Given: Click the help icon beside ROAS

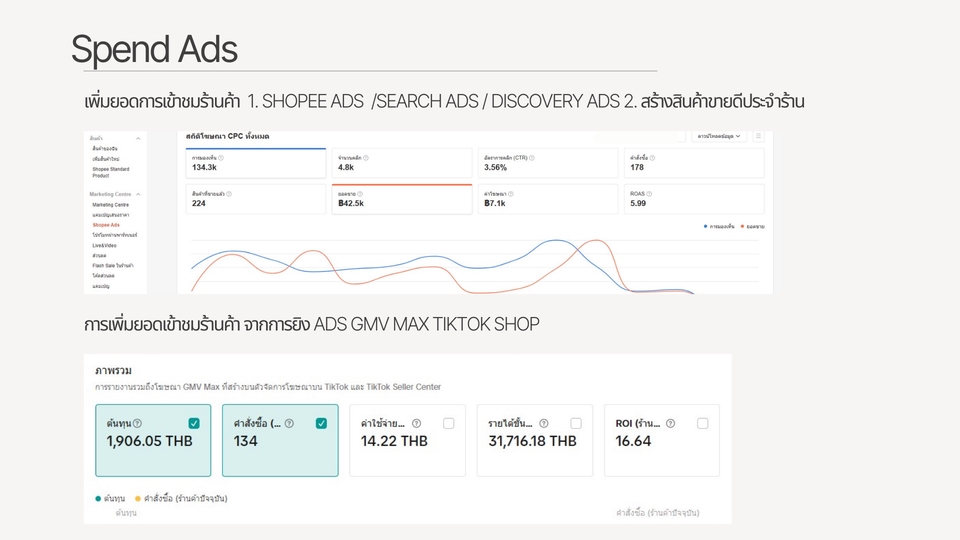Looking at the screenshot, I should pyautogui.click(x=649, y=194).
